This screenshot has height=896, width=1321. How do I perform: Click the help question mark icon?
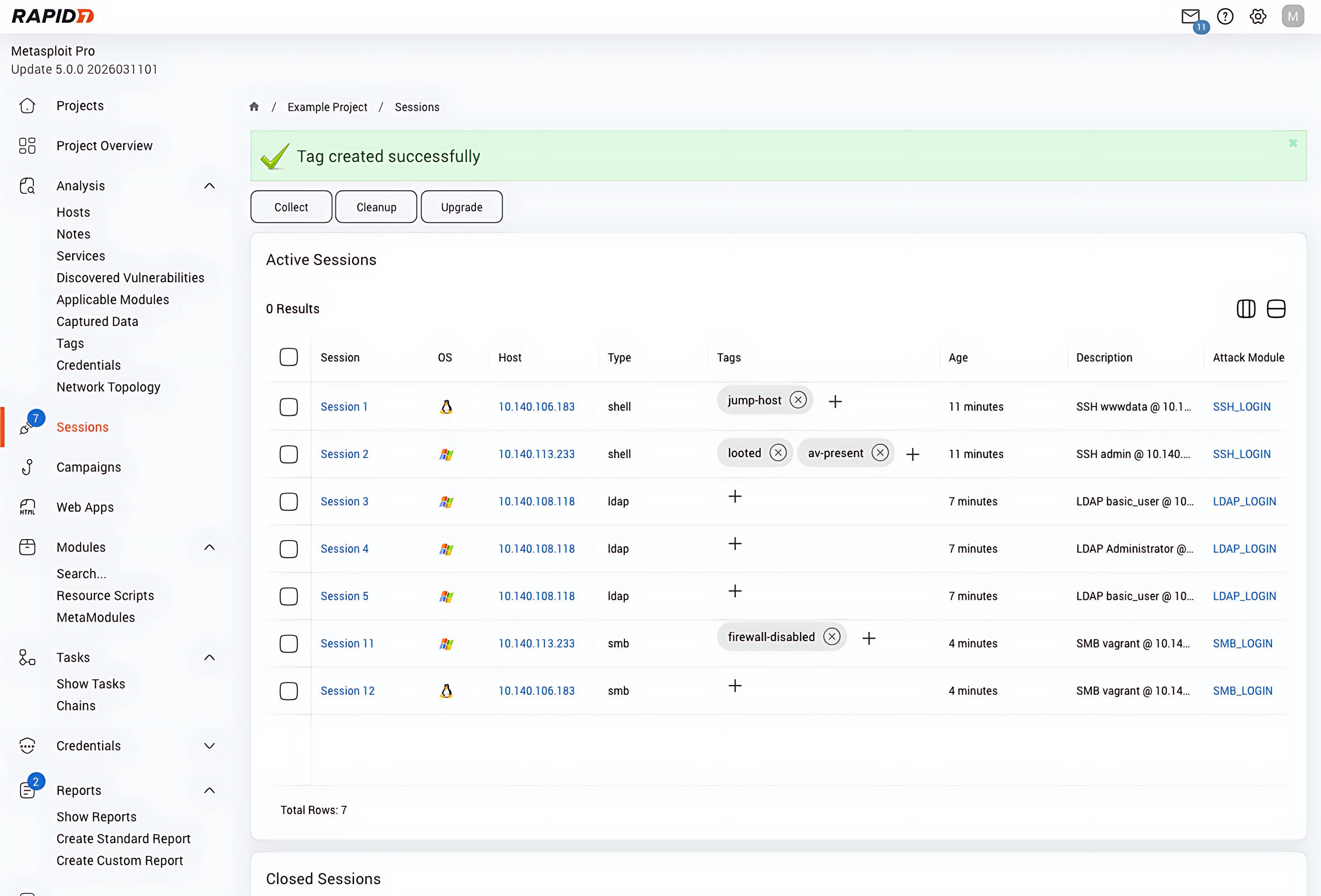1225,17
